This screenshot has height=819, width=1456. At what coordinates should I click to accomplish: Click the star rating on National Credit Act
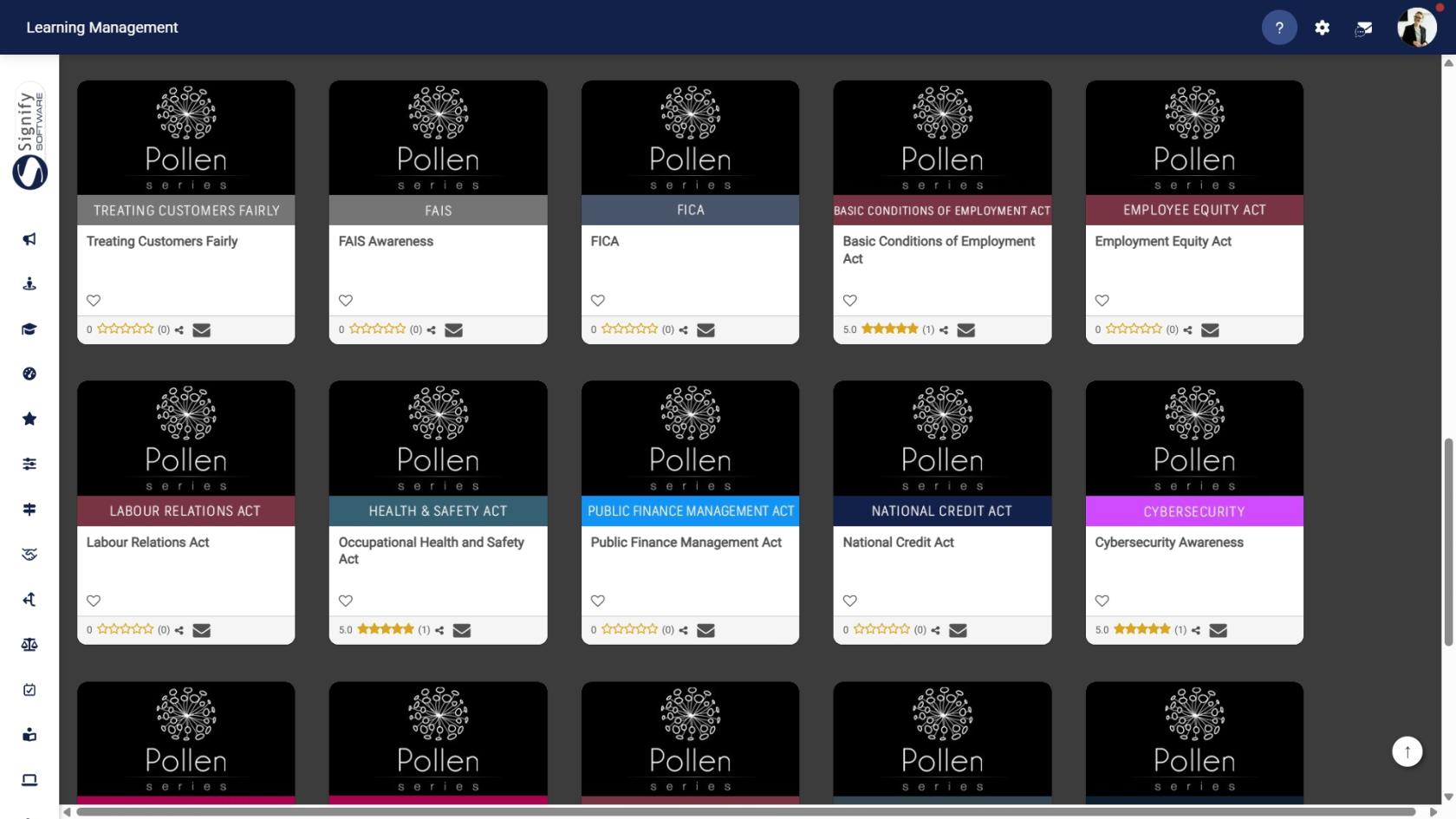(x=882, y=630)
